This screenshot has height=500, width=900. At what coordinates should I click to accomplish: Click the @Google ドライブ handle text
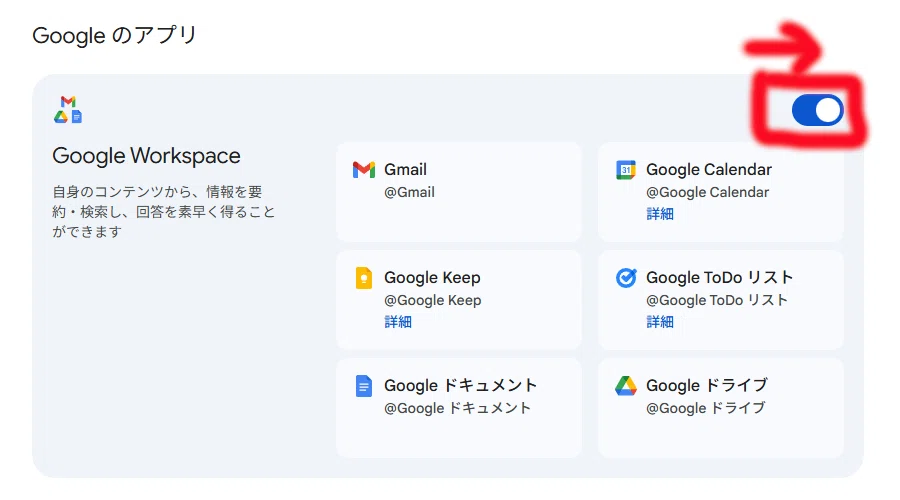(x=706, y=408)
